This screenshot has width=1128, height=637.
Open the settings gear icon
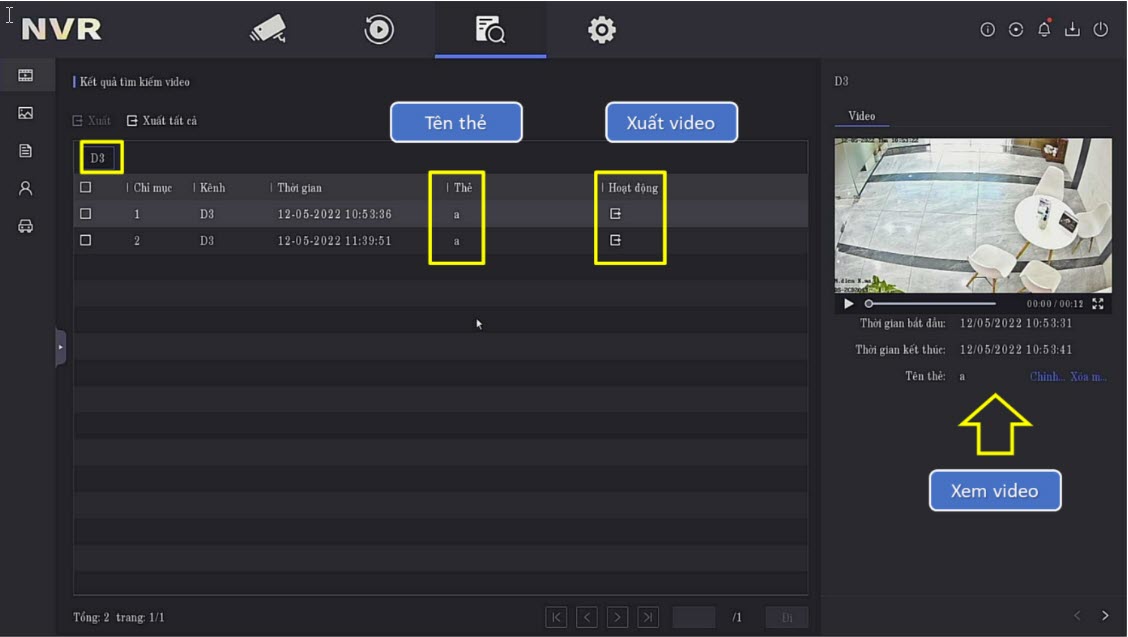pyautogui.click(x=601, y=30)
